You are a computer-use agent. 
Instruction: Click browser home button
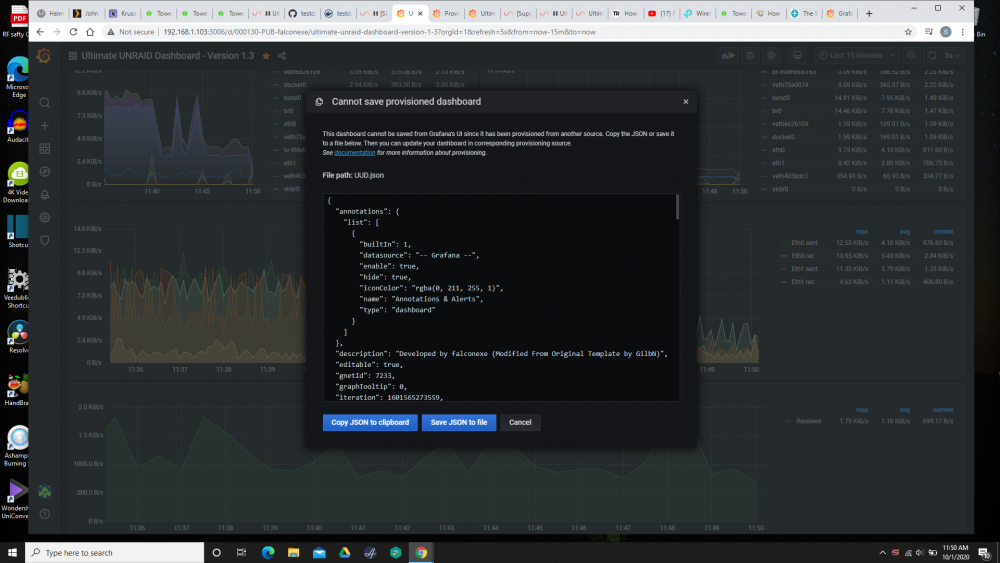coord(90,32)
